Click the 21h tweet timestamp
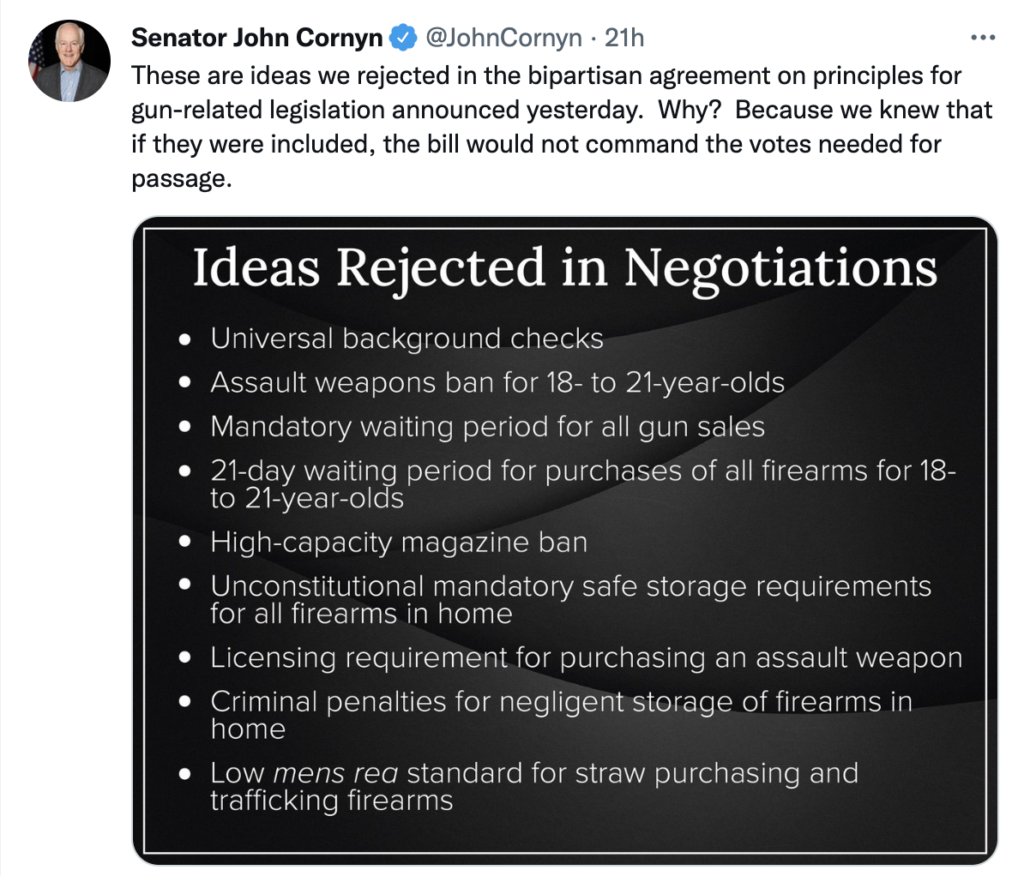 click(625, 39)
